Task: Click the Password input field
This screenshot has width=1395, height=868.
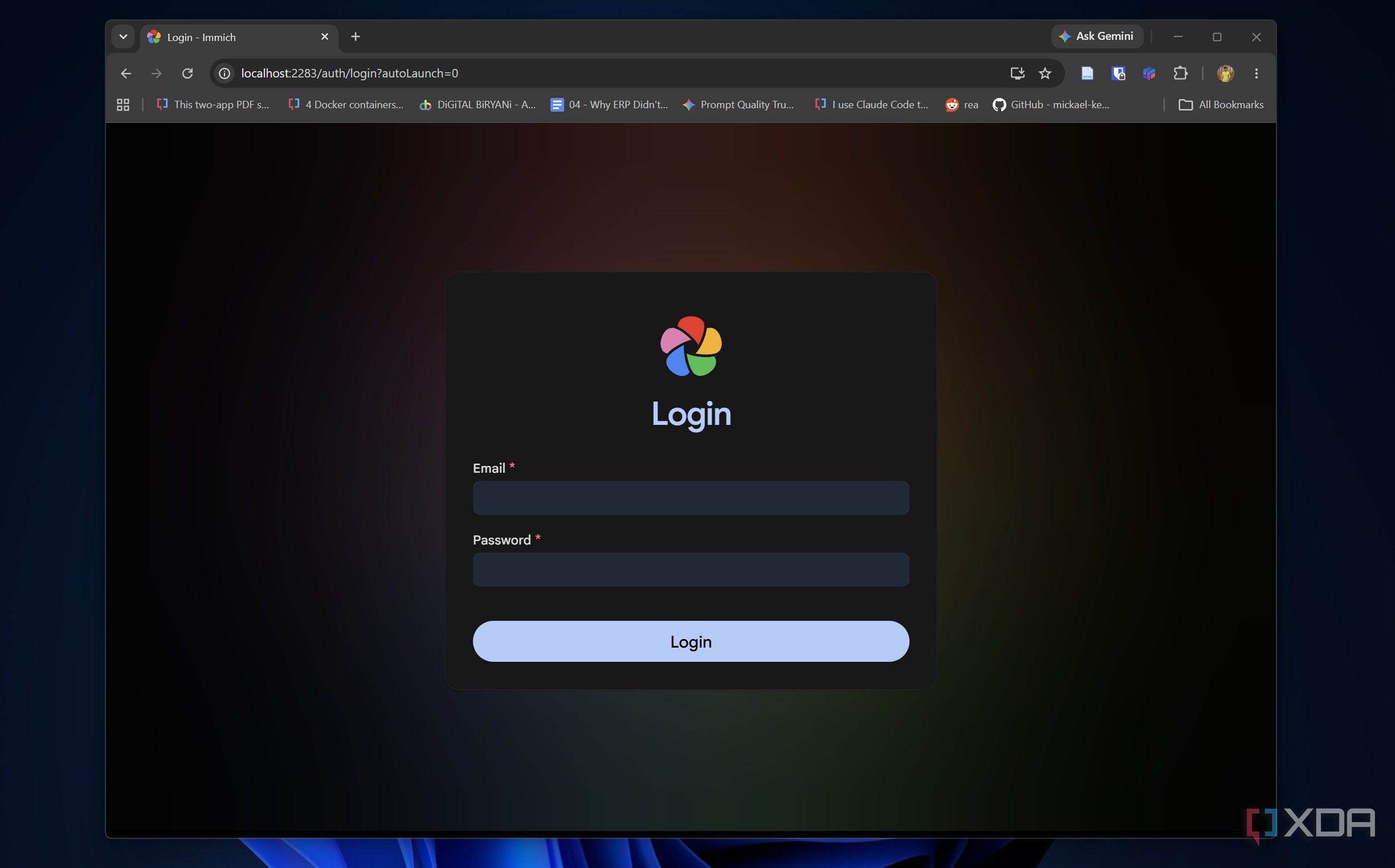Action: pos(690,570)
